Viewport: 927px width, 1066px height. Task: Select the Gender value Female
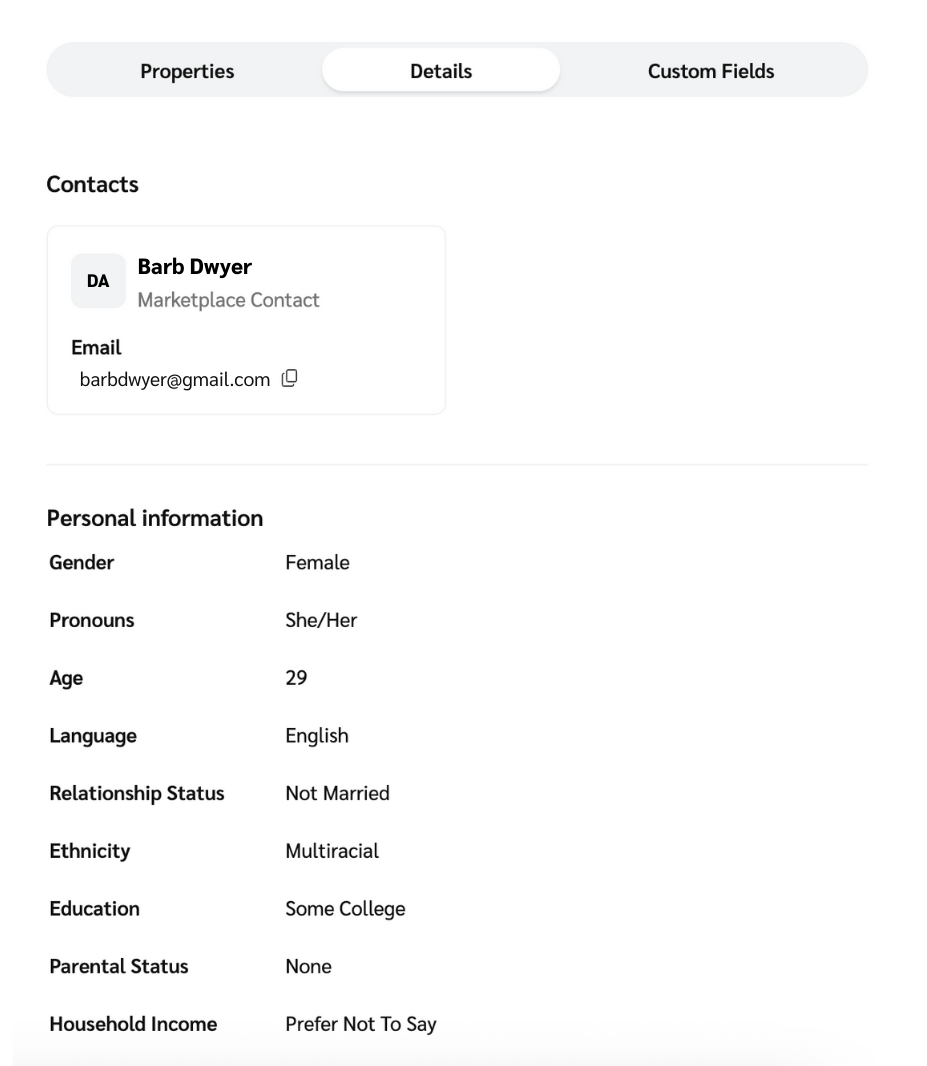[x=317, y=562]
